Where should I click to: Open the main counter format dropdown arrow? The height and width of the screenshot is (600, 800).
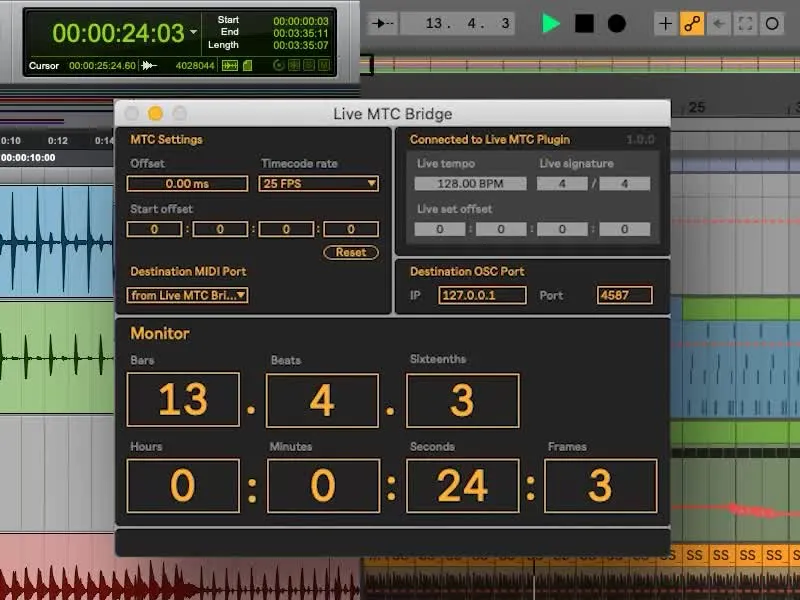click(x=193, y=32)
